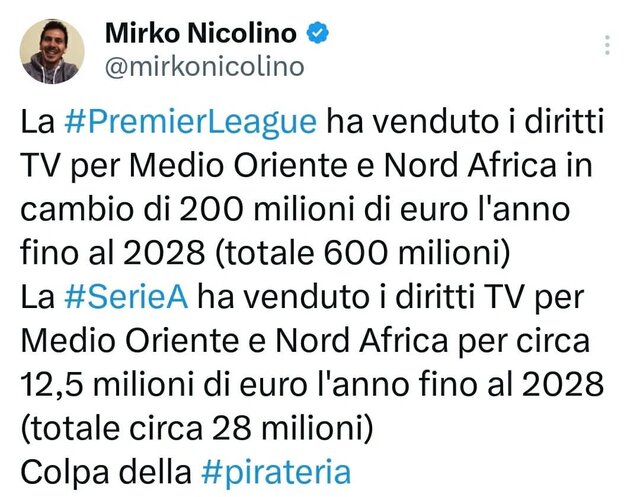This screenshot has width=640, height=497.
Task: Click the text '(totale circa 28 milioni)'
Action: 196,429
